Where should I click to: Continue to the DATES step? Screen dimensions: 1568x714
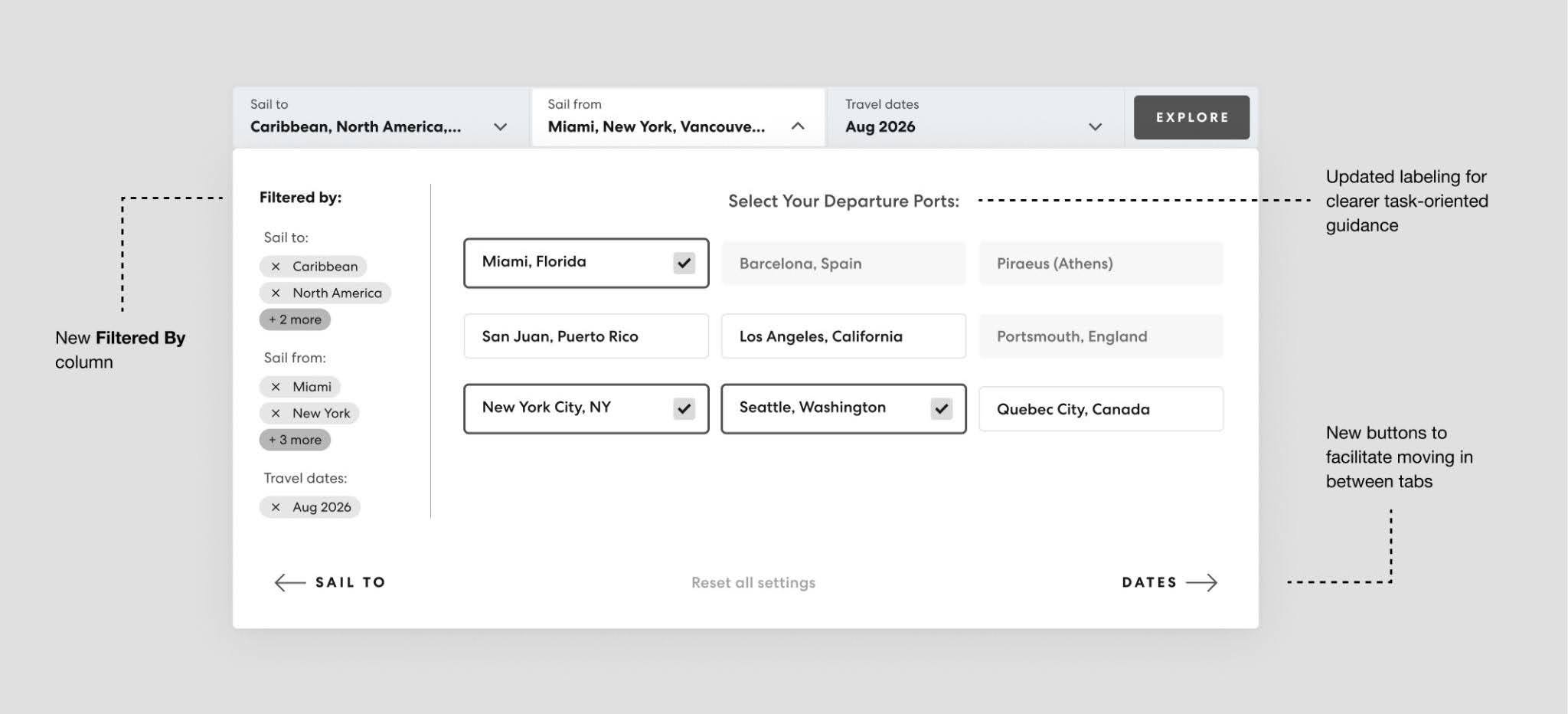[x=1169, y=583]
